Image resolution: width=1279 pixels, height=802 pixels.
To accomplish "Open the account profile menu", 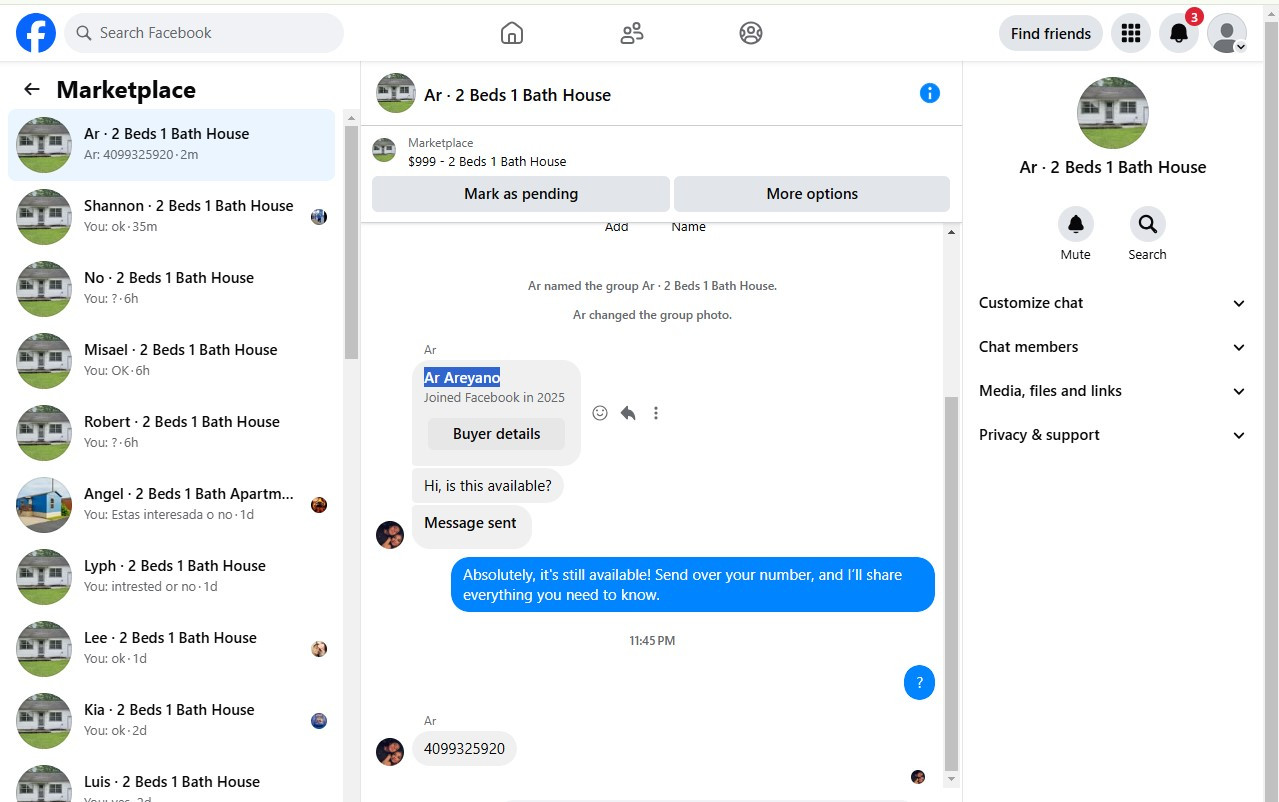I will click(x=1227, y=33).
